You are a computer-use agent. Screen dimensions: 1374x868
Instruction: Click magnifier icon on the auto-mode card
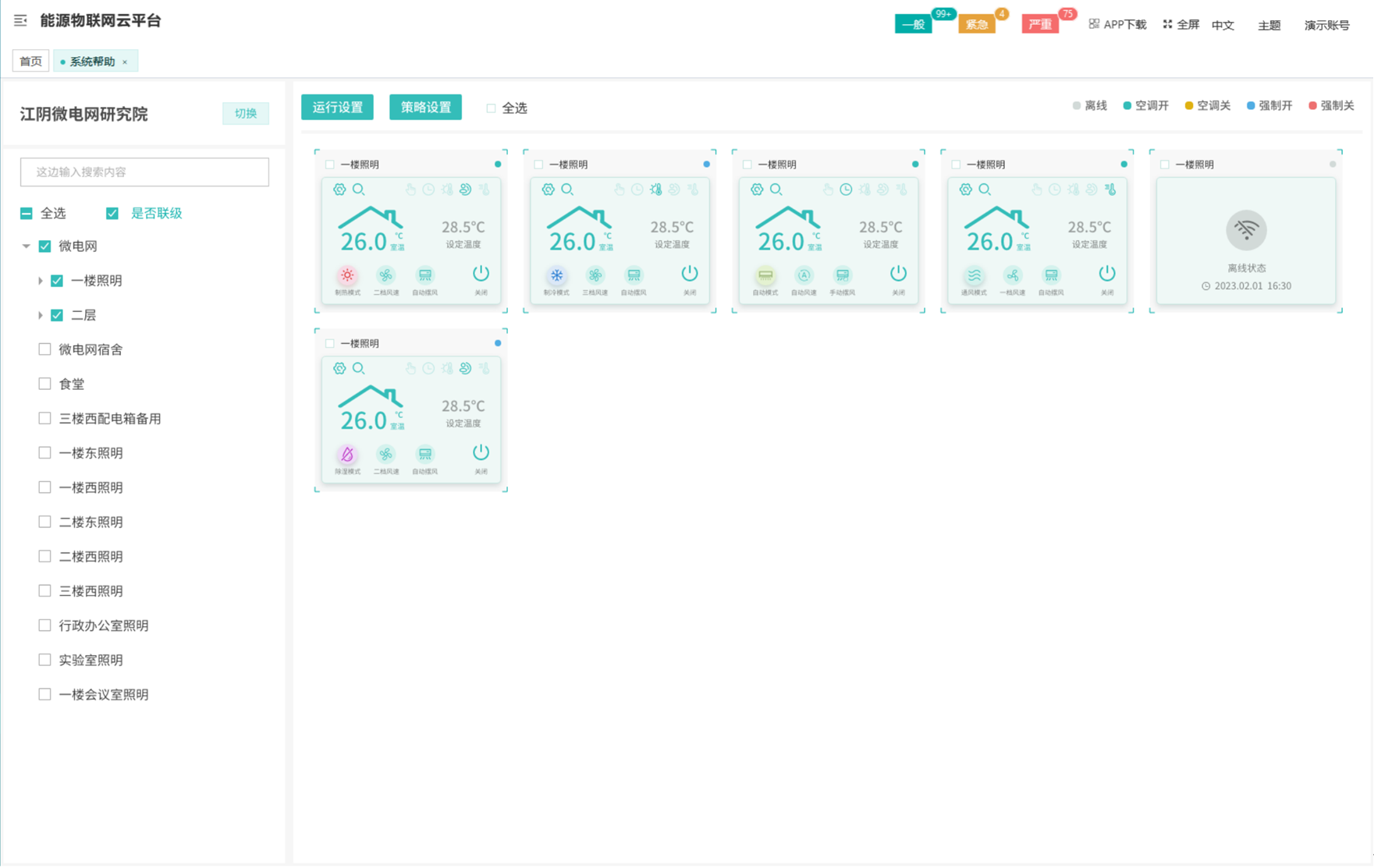(776, 190)
